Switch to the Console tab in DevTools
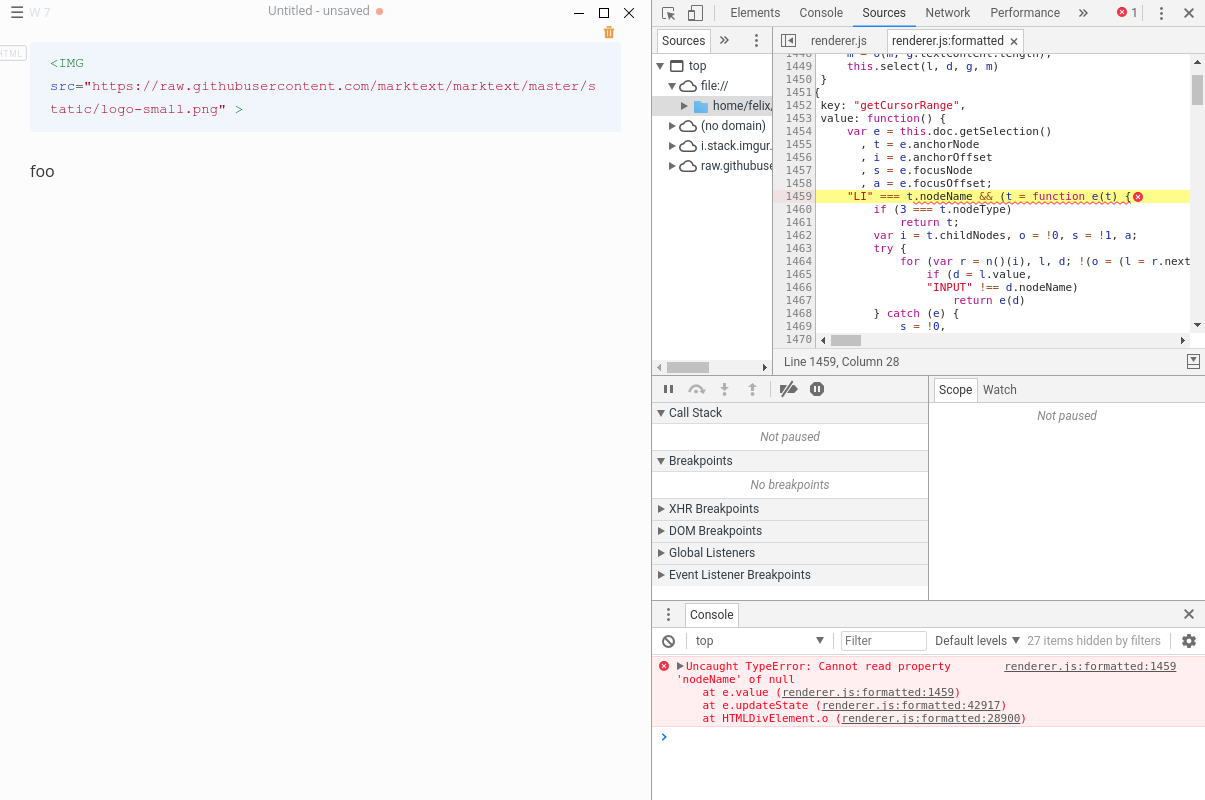 tap(821, 13)
